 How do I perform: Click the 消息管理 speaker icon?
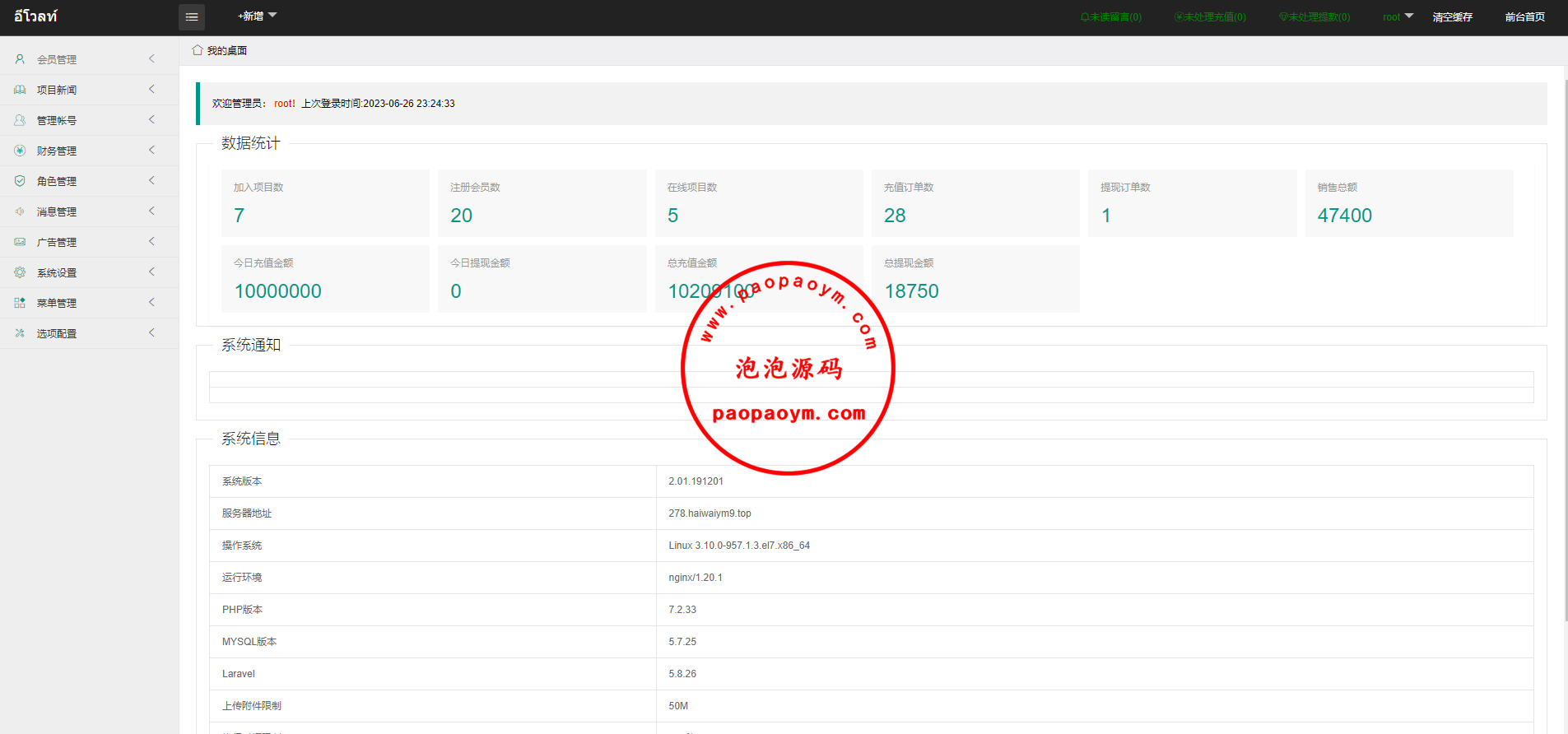click(x=20, y=211)
